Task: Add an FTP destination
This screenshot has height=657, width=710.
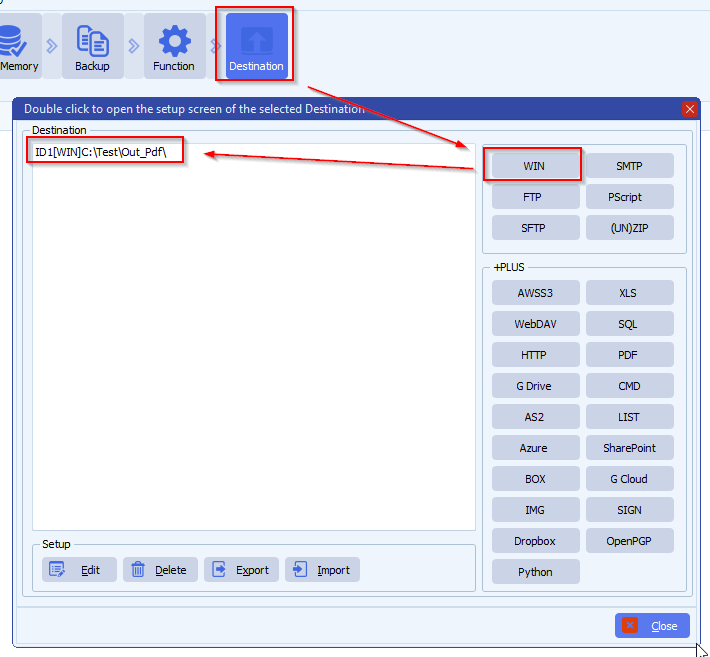Action: coord(536,197)
